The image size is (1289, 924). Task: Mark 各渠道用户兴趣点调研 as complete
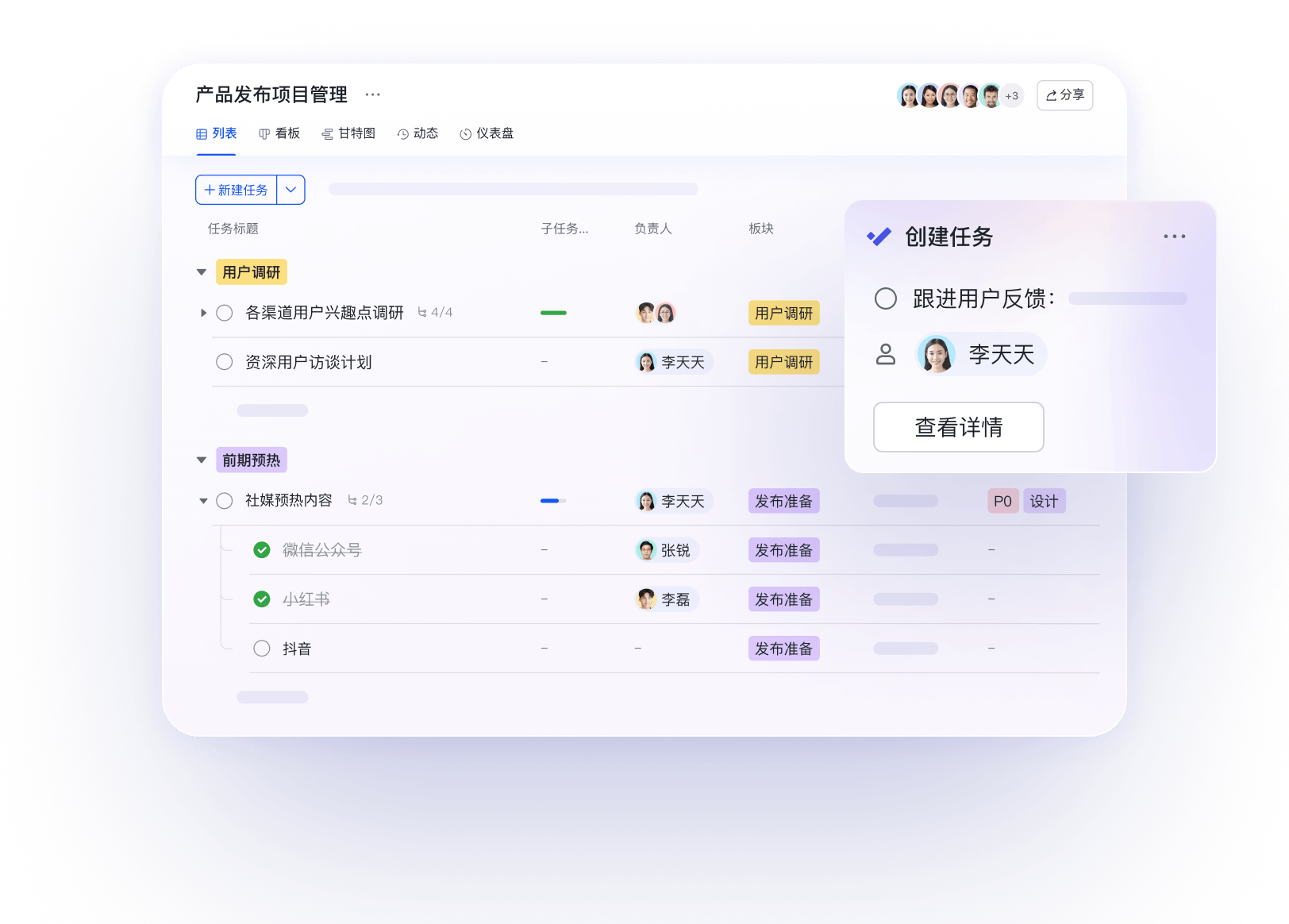pos(225,313)
